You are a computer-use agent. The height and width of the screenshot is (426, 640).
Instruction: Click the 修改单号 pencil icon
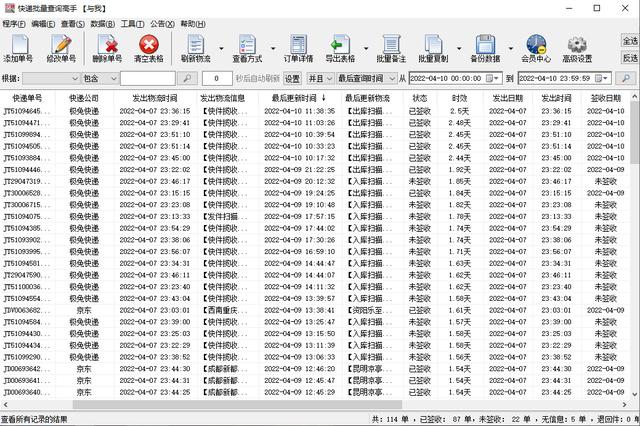point(61,48)
